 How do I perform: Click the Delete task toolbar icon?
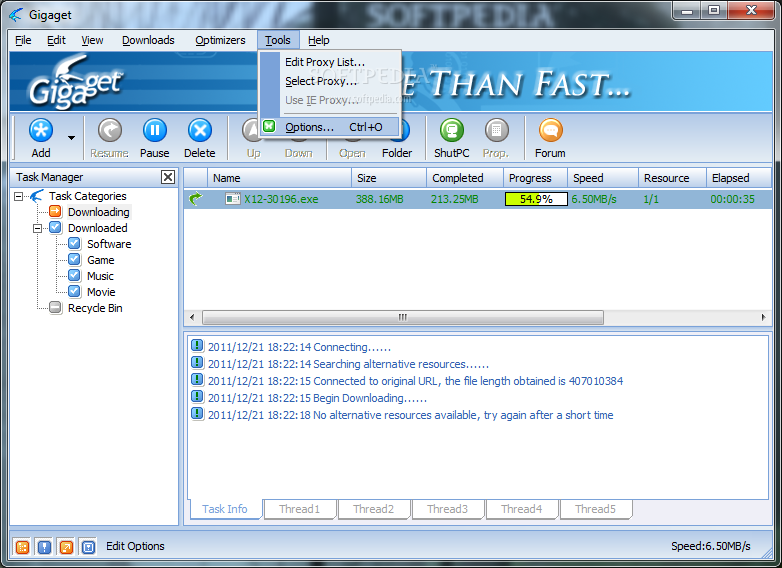(x=200, y=131)
